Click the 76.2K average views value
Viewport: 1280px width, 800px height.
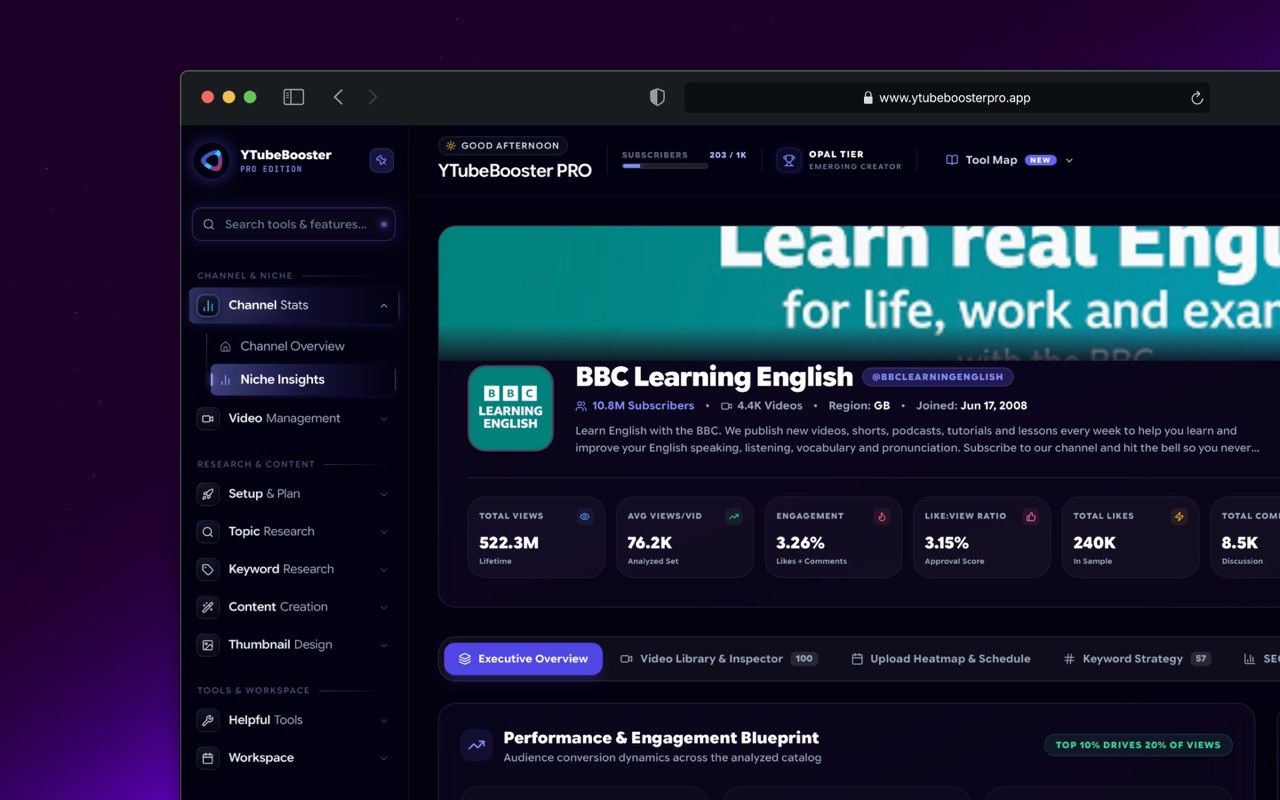650,543
